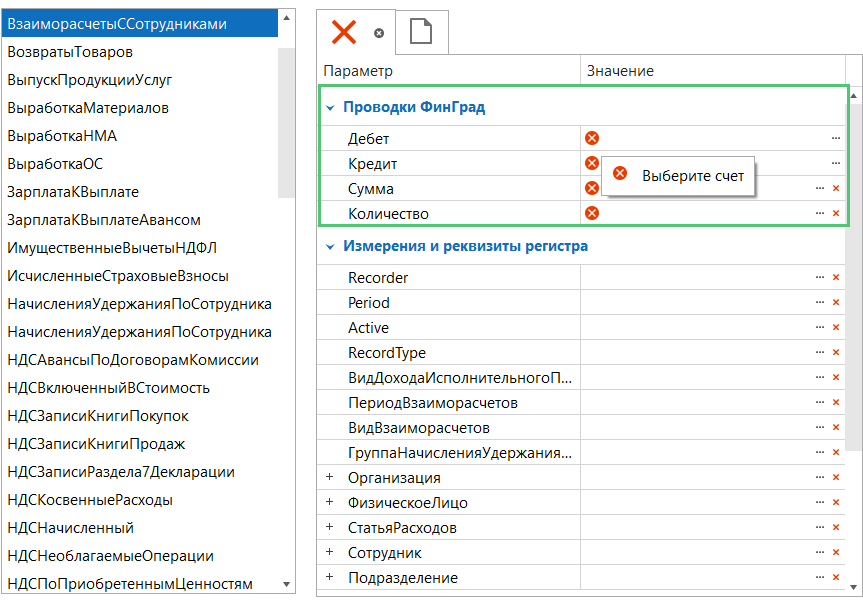
Task: Select НДСНачисленный in the register list
Action: pos(70,528)
